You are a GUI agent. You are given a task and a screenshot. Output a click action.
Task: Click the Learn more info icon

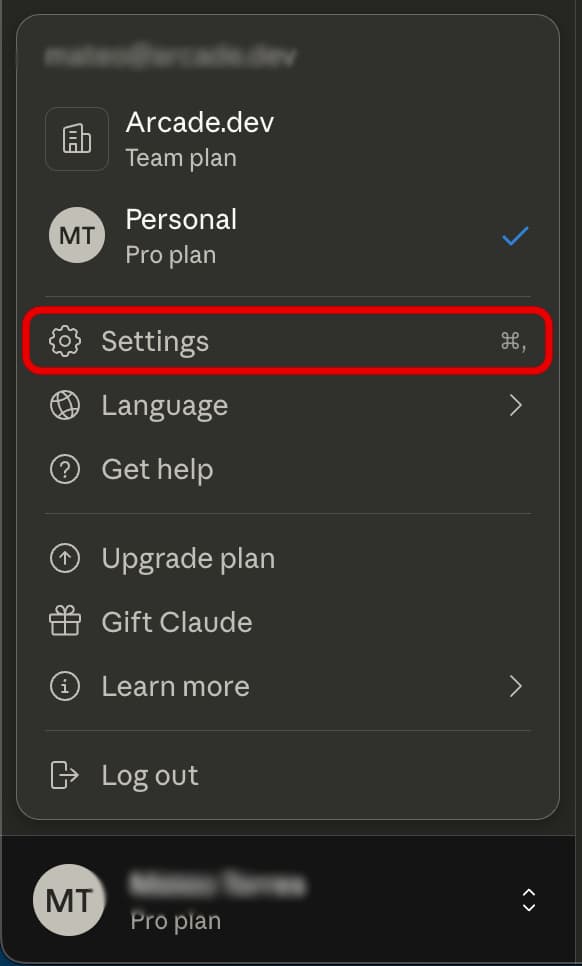(x=65, y=686)
